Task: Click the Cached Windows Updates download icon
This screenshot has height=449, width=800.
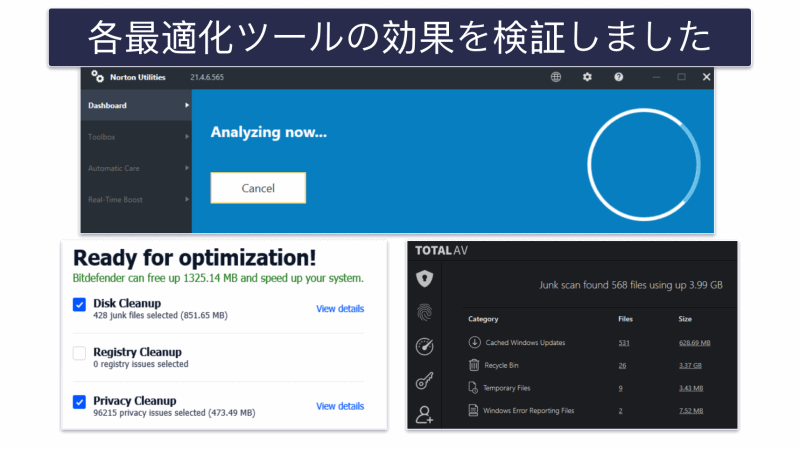Action: (x=474, y=342)
